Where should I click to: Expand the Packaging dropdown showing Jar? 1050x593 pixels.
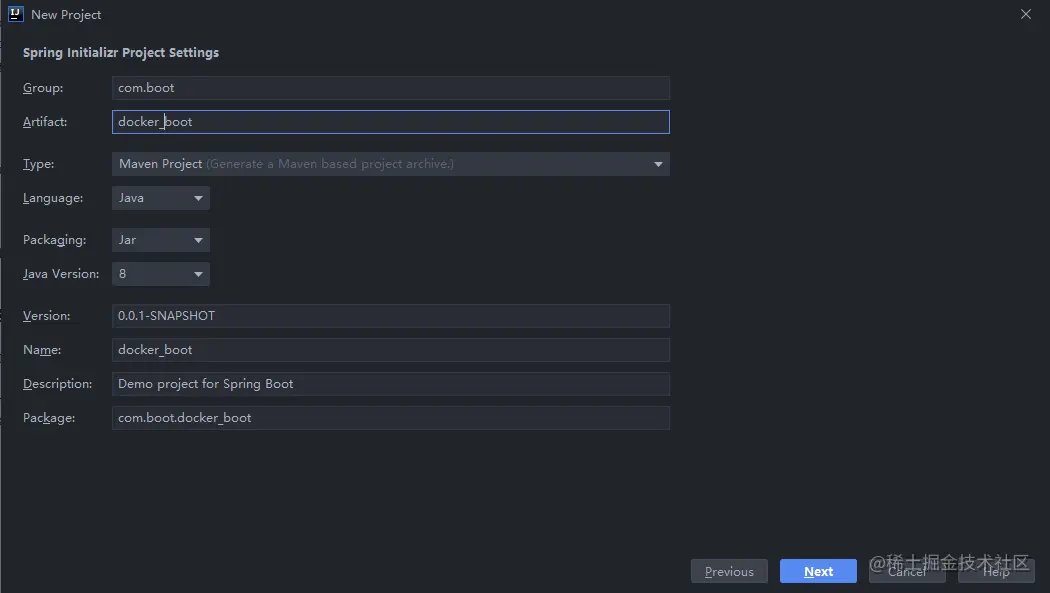click(x=161, y=240)
